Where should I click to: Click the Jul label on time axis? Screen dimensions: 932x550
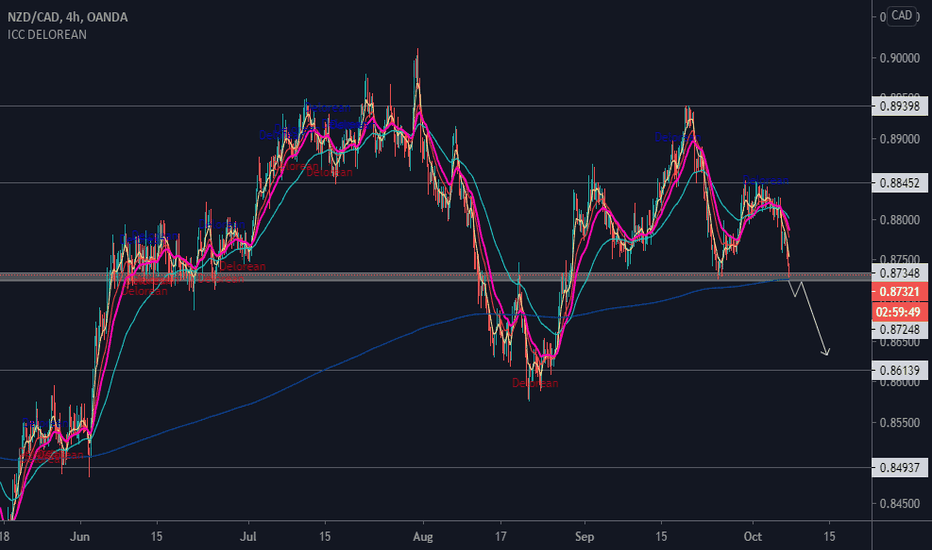click(x=248, y=536)
